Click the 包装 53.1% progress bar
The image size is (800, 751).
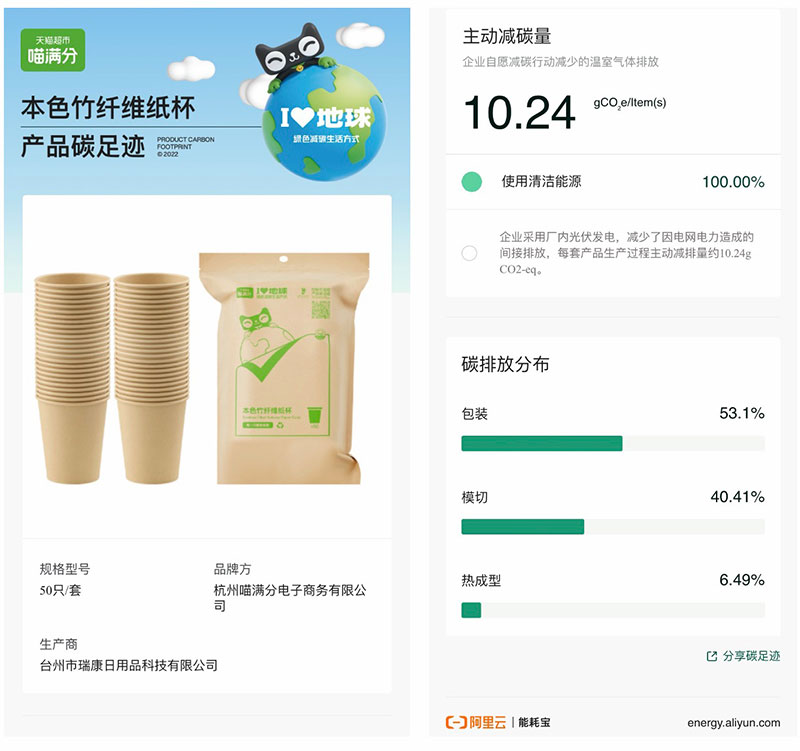click(x=613, y=443)
